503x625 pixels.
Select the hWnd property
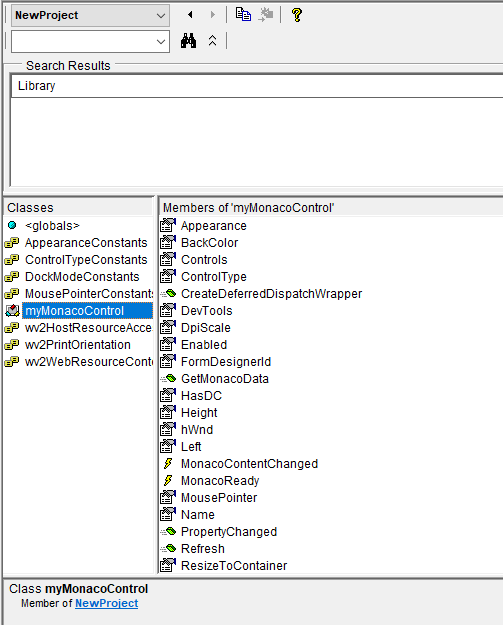(x=197, y=430)
